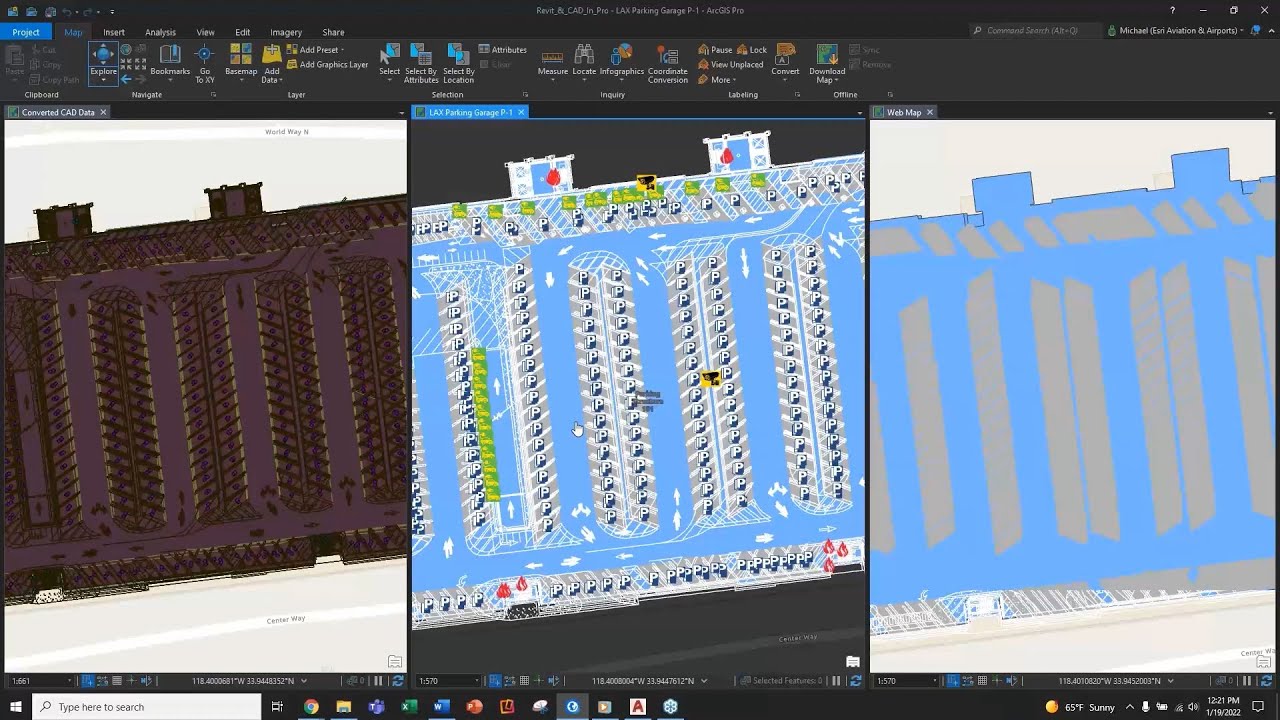Open the Locate pane

(584, 61)
